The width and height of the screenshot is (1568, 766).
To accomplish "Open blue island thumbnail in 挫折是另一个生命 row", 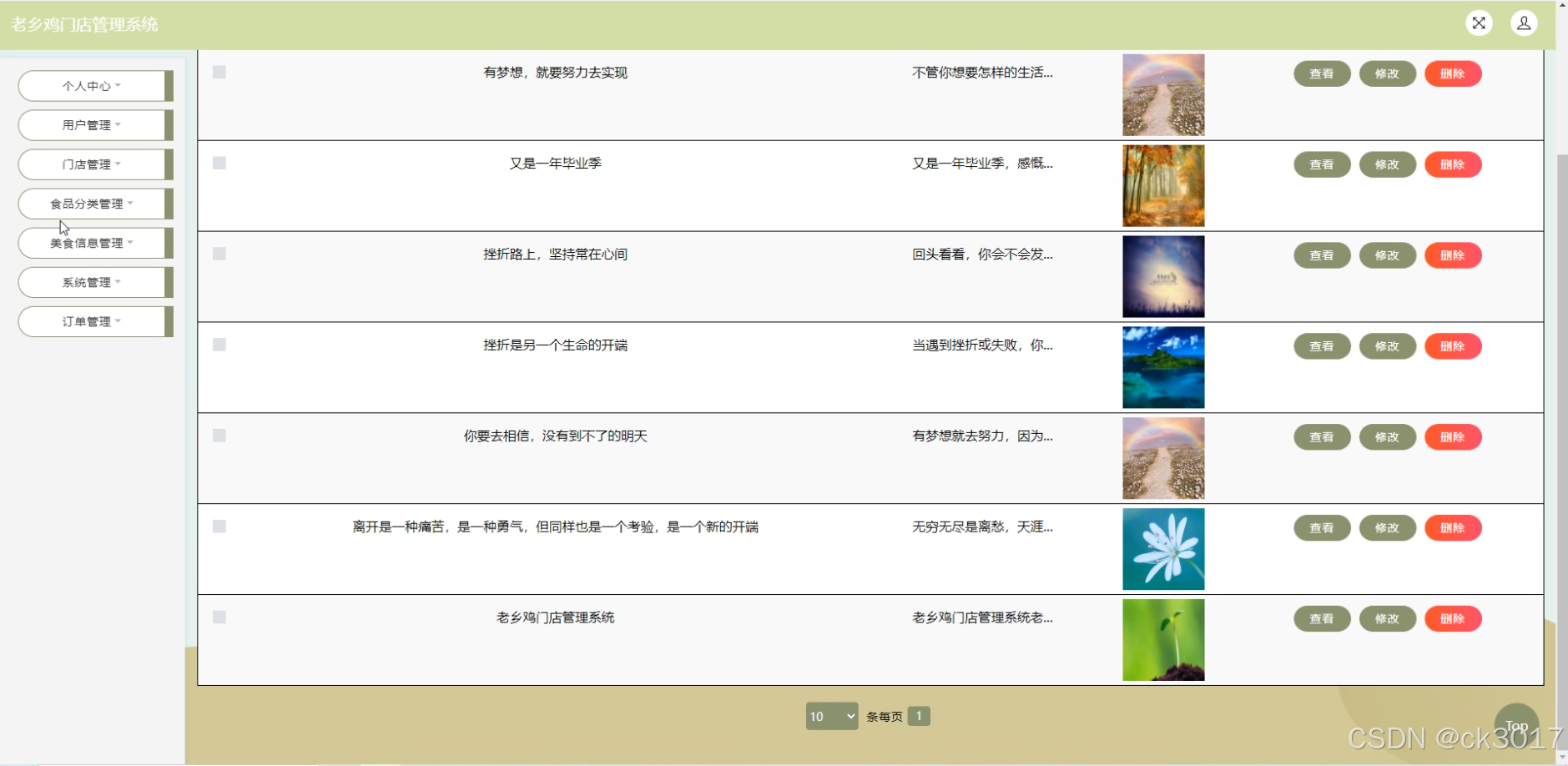I will click(1163, 368).
